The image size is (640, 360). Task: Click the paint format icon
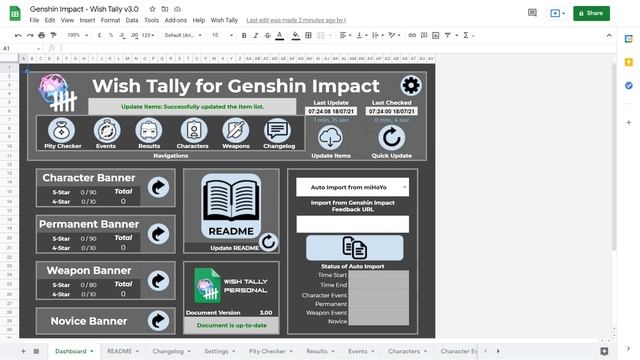pyautogui.click(x=53, y=36)
